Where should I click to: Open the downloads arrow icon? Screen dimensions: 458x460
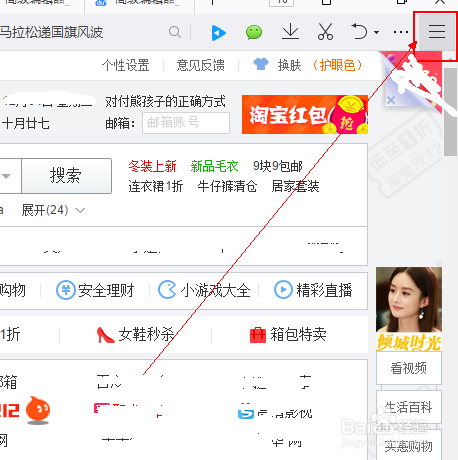click(x=290, y=32)
